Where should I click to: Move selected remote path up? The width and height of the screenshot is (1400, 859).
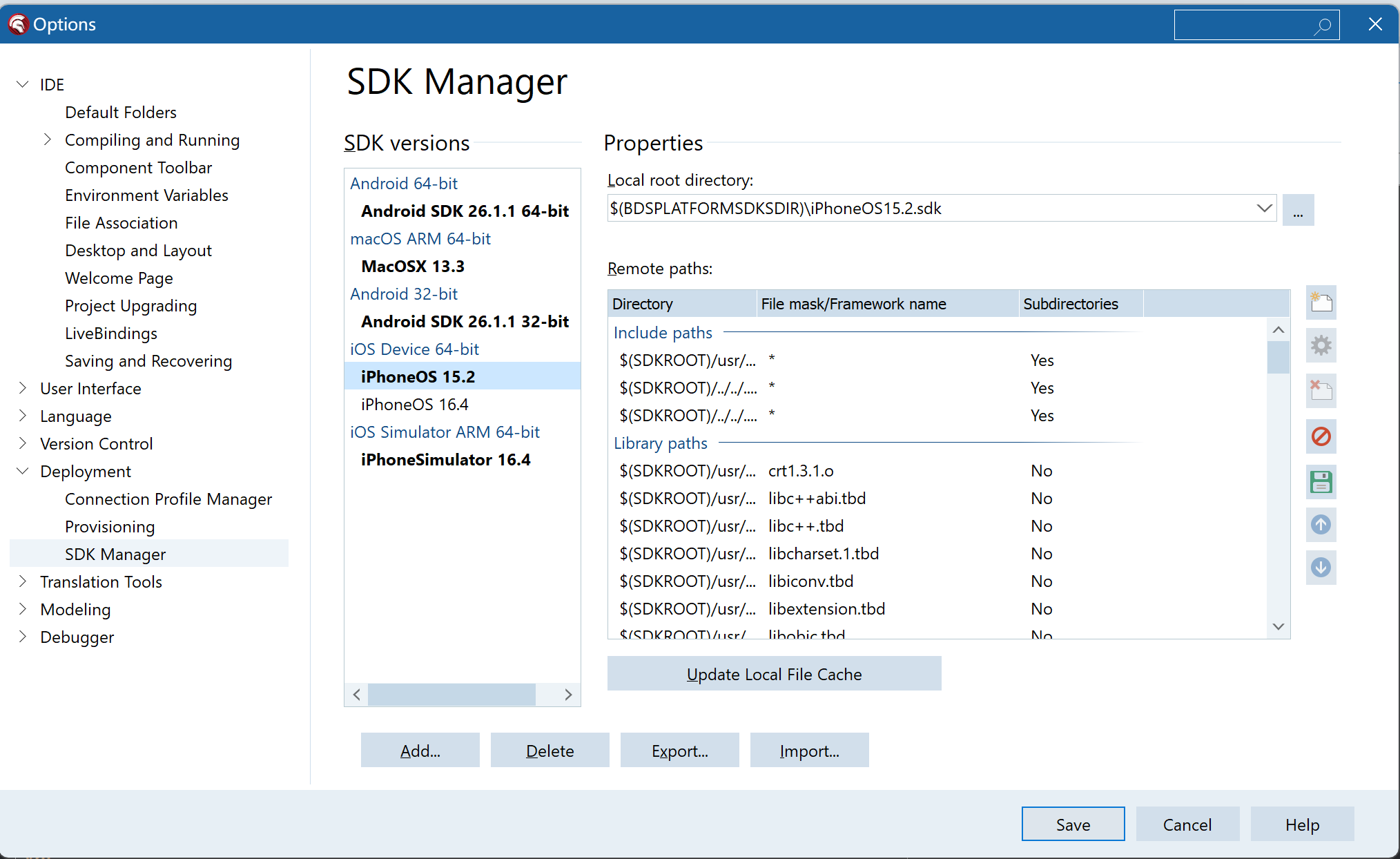(1321, 525)
